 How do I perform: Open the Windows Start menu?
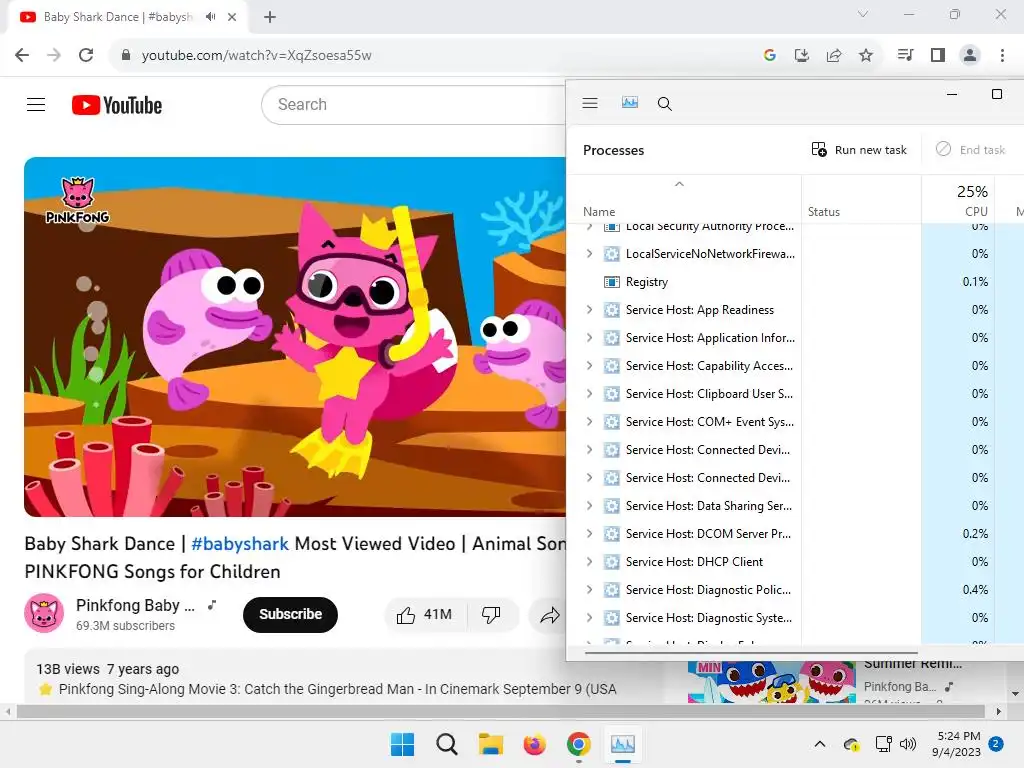point(402,744)
